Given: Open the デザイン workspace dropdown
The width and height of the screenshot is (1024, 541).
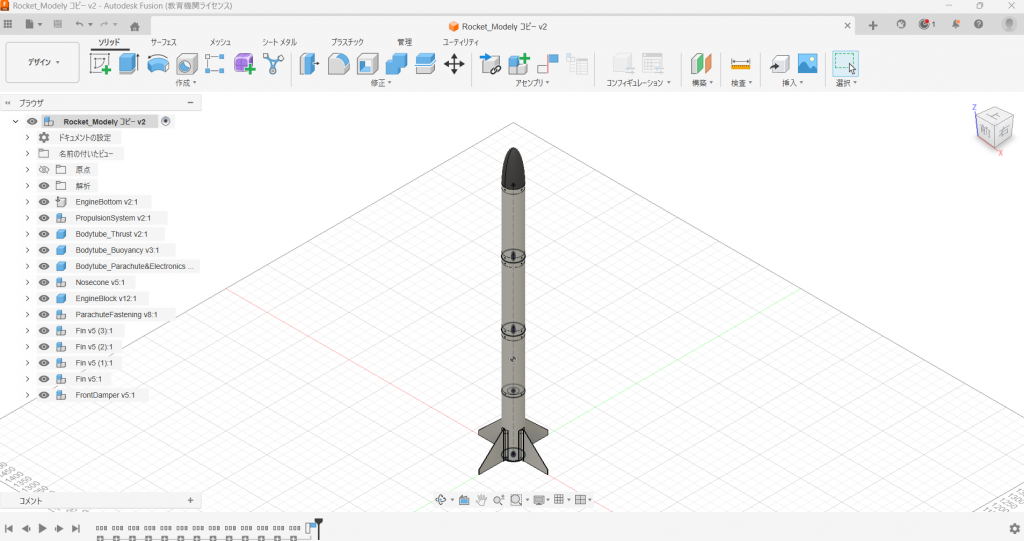Looking at the screenshot, I should coord(42,62).
